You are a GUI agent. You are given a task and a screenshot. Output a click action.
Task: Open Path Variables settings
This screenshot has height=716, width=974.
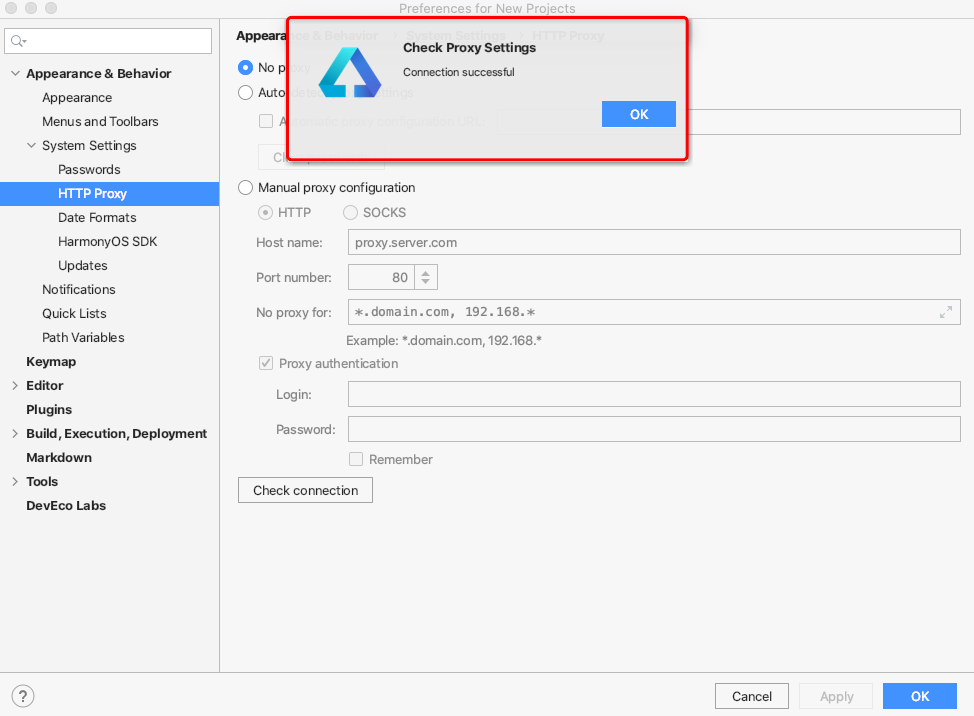[83, 337]
